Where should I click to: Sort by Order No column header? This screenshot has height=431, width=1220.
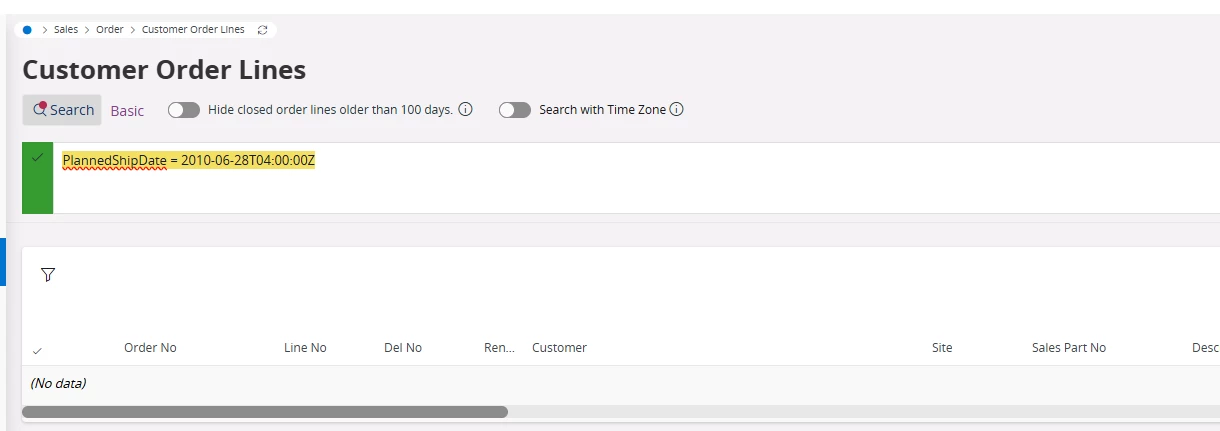(150, 348)
